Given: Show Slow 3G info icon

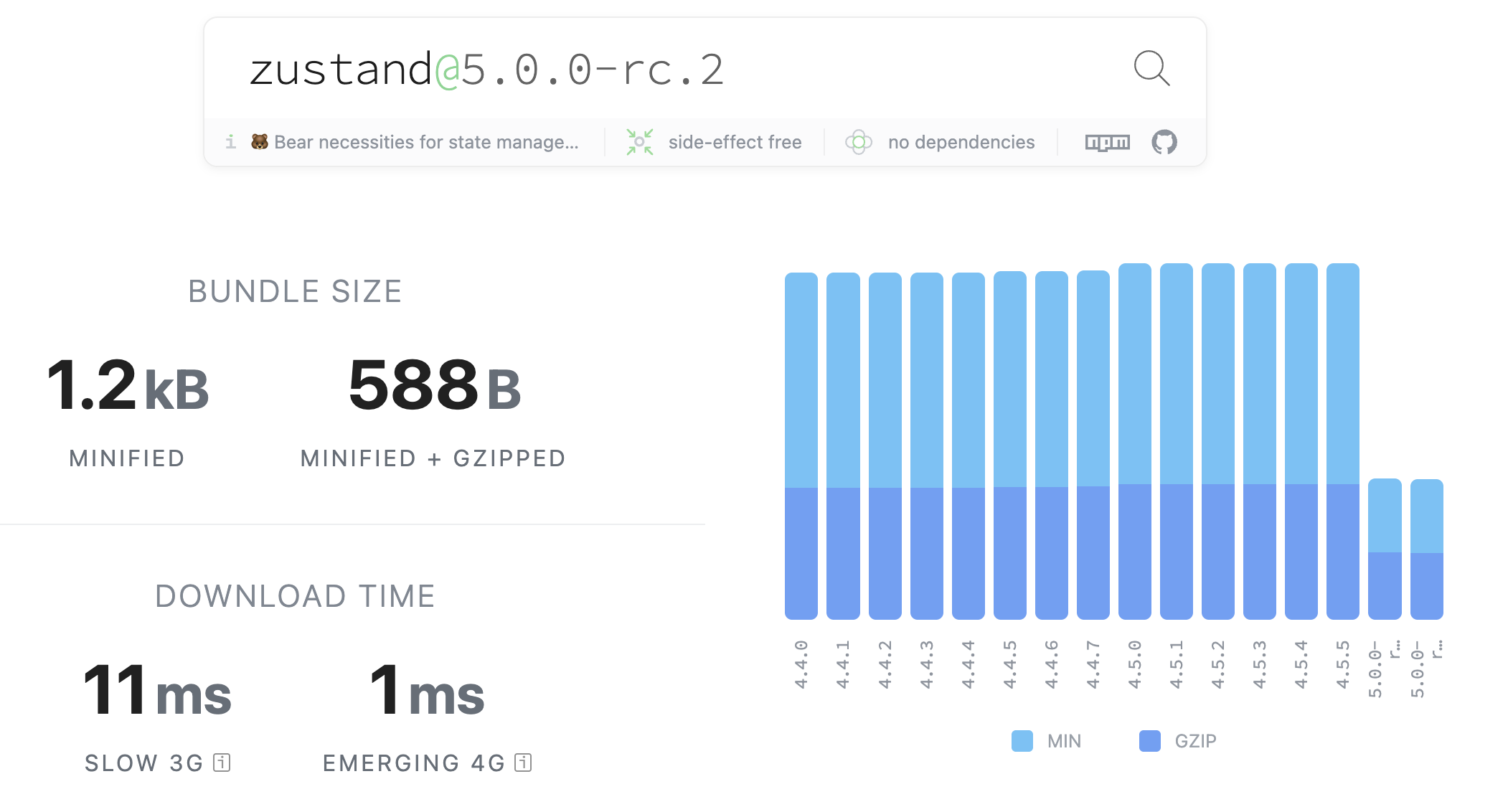Looking at the screenshot, I should click(x=222, y=762).
